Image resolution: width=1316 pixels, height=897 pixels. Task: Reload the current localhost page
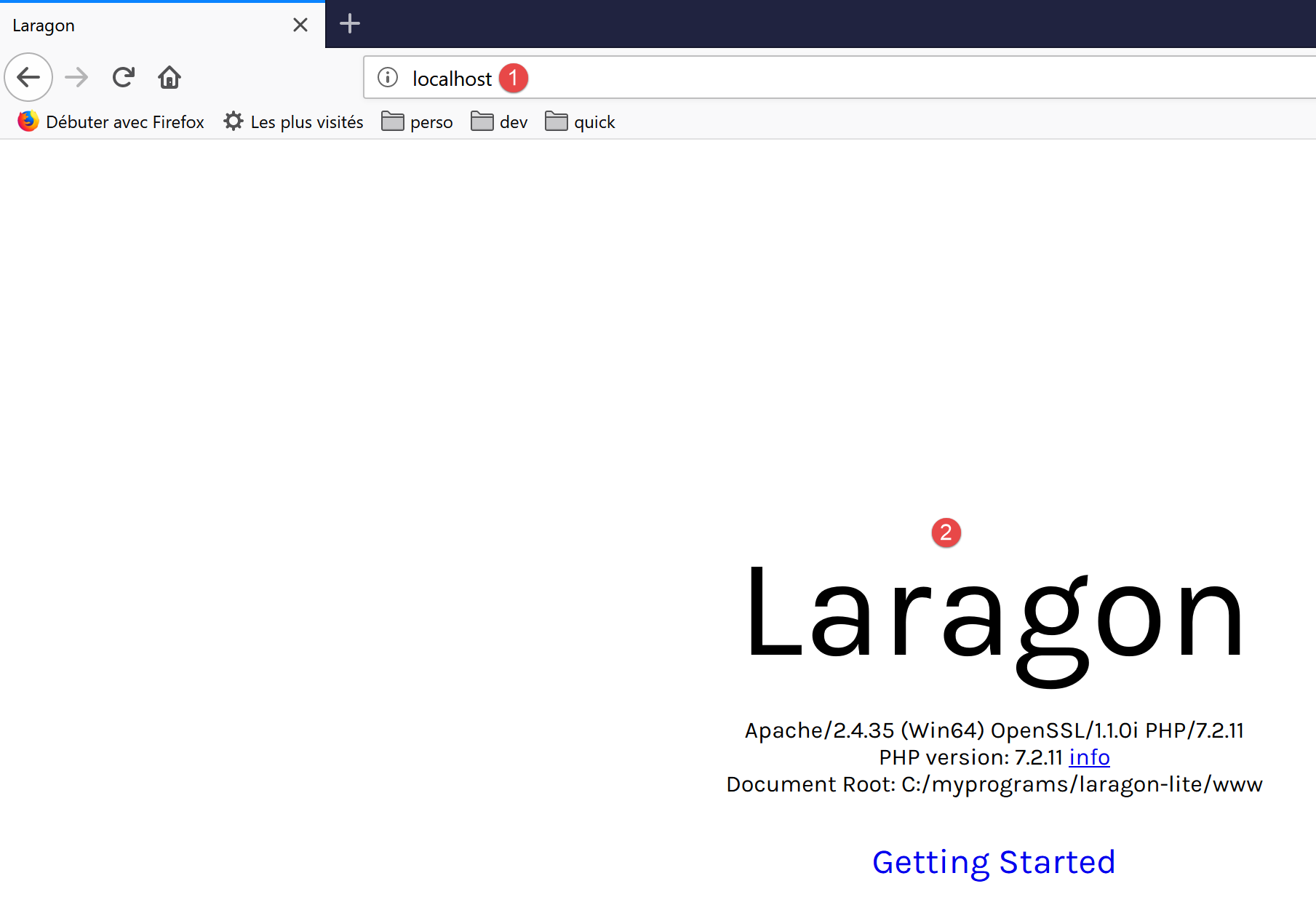124,77
